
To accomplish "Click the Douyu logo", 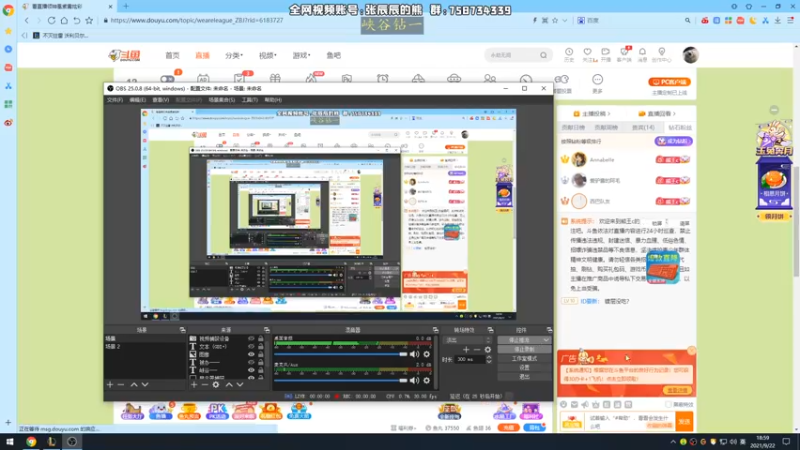I will coord(124,55).
